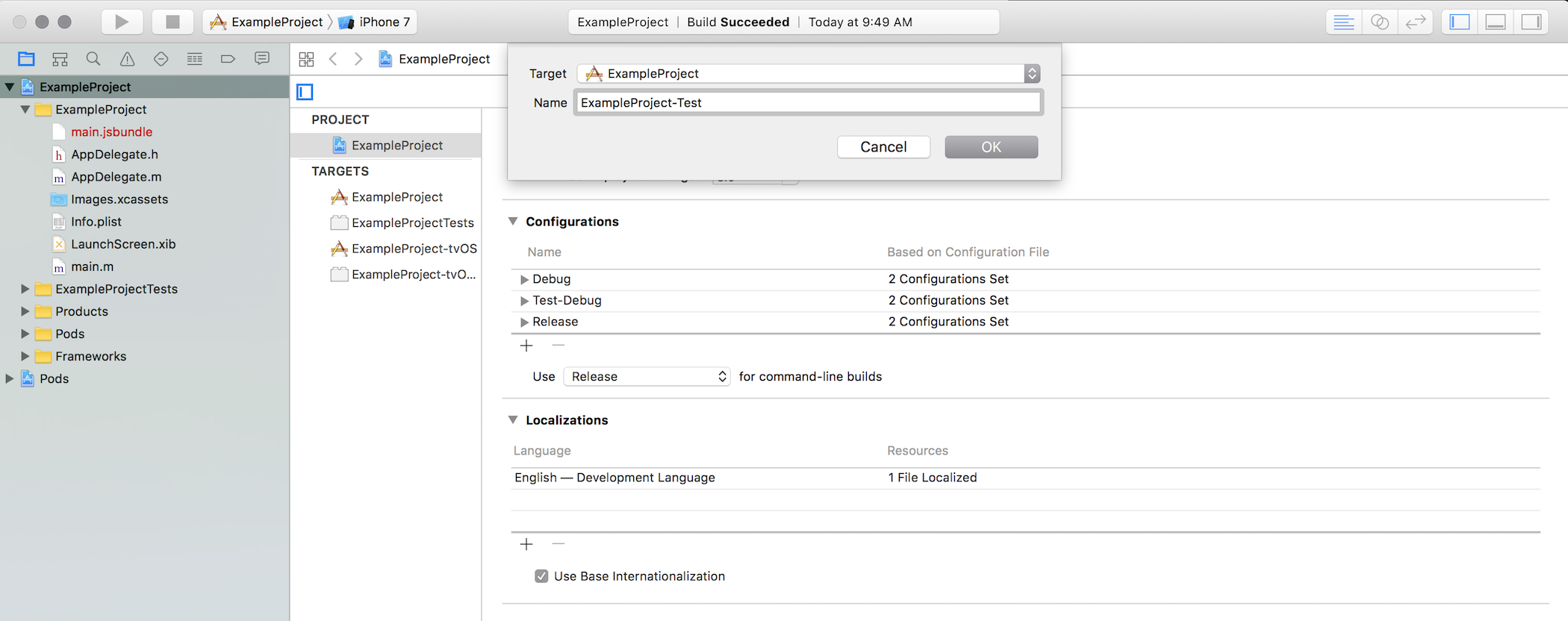Expand the Products folder
The height and width of the screenshot is (621, 1568).
[x=25, y=311]
